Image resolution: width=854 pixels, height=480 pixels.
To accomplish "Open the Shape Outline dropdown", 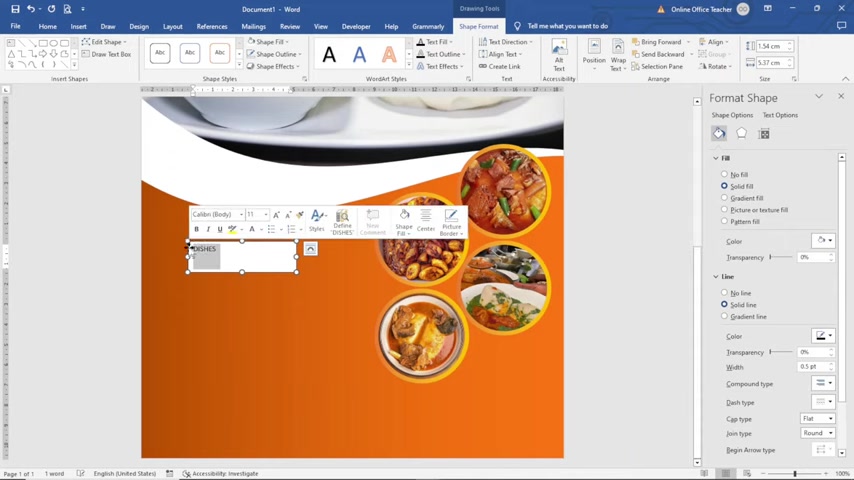I will click(x=275, y=54).
